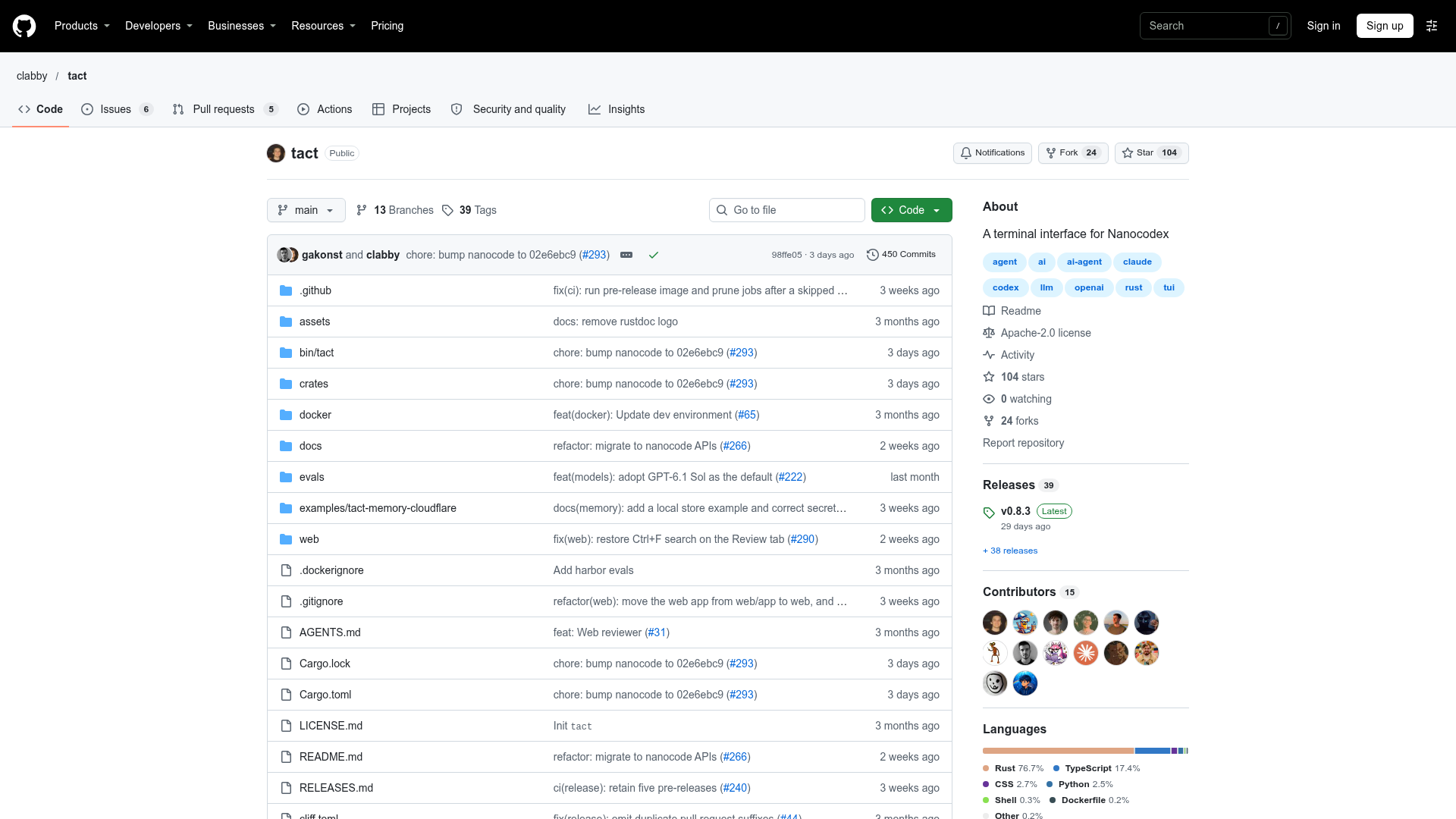Viewport: 1456px width, 819px height.
Task: Click the Readme book icon
Action: click(989, 311)
